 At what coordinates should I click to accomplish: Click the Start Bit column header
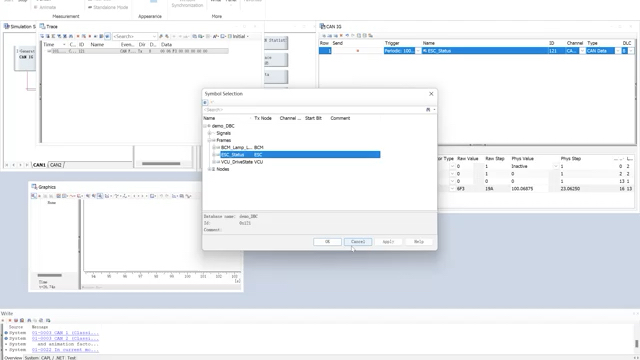point(313,118)
